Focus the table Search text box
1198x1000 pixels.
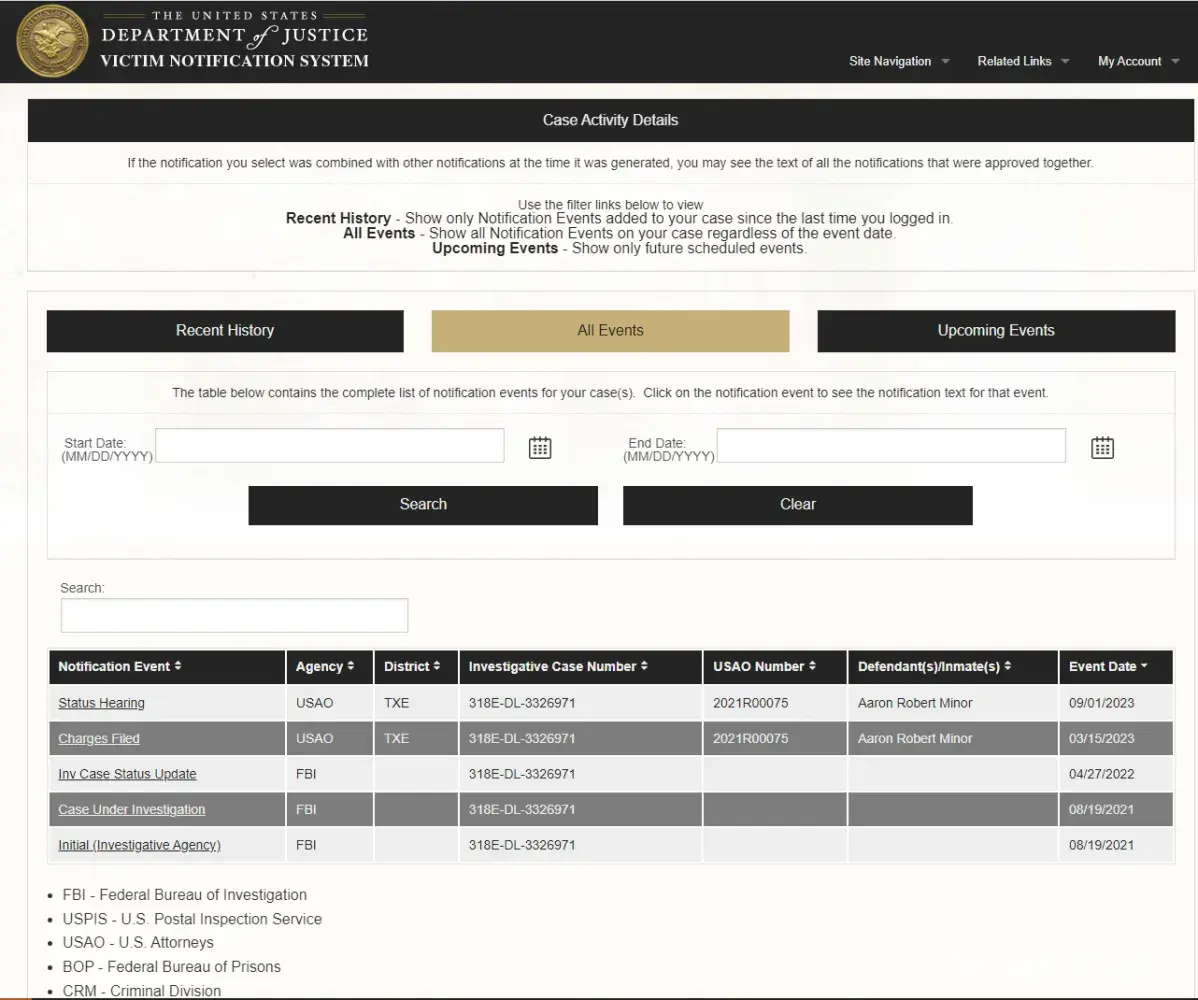(234, 616)
